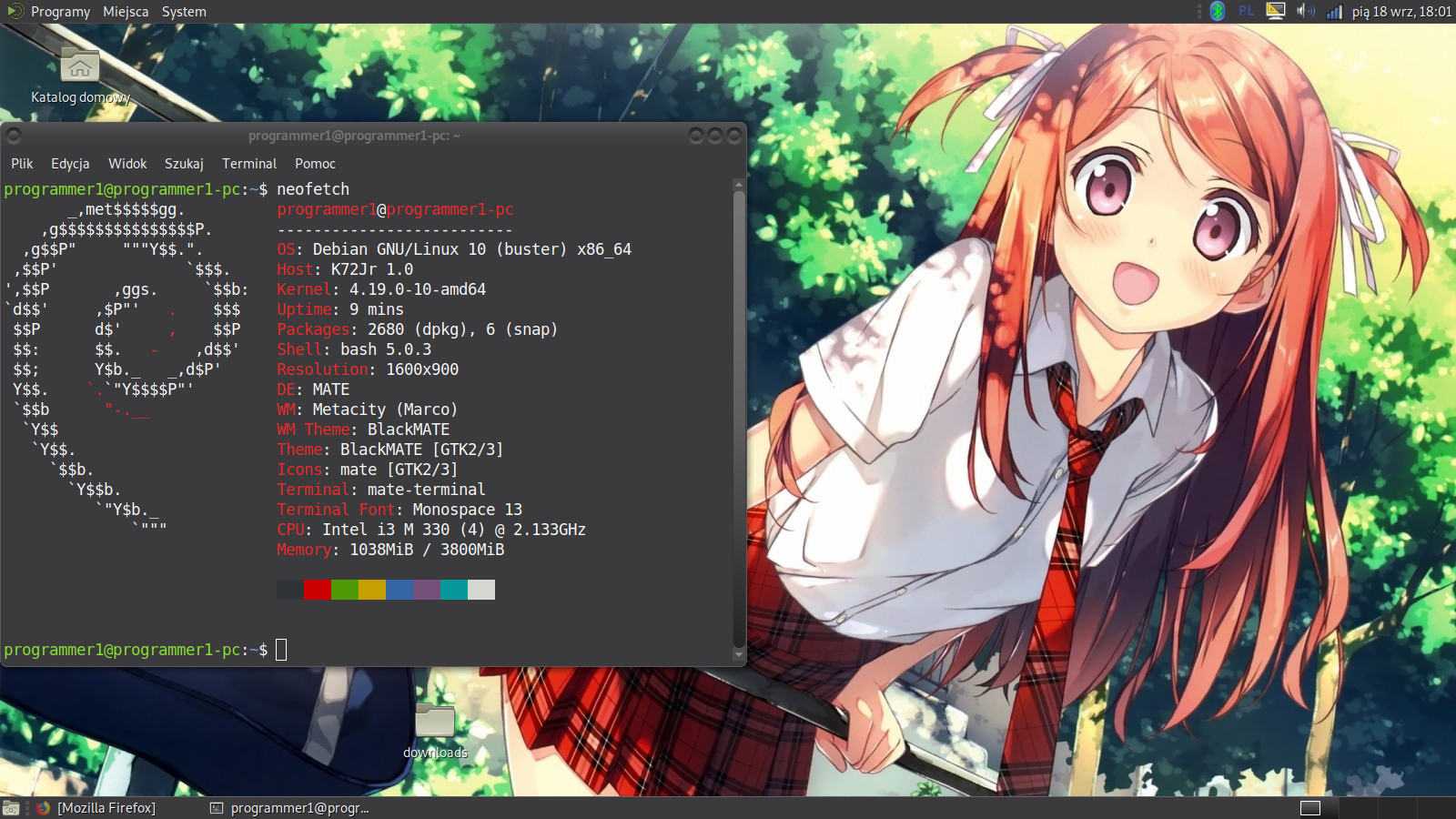Screen dimensions: 1456x819
Task: Click the bottom shell prompt cursor
Action: pos(281,650)
